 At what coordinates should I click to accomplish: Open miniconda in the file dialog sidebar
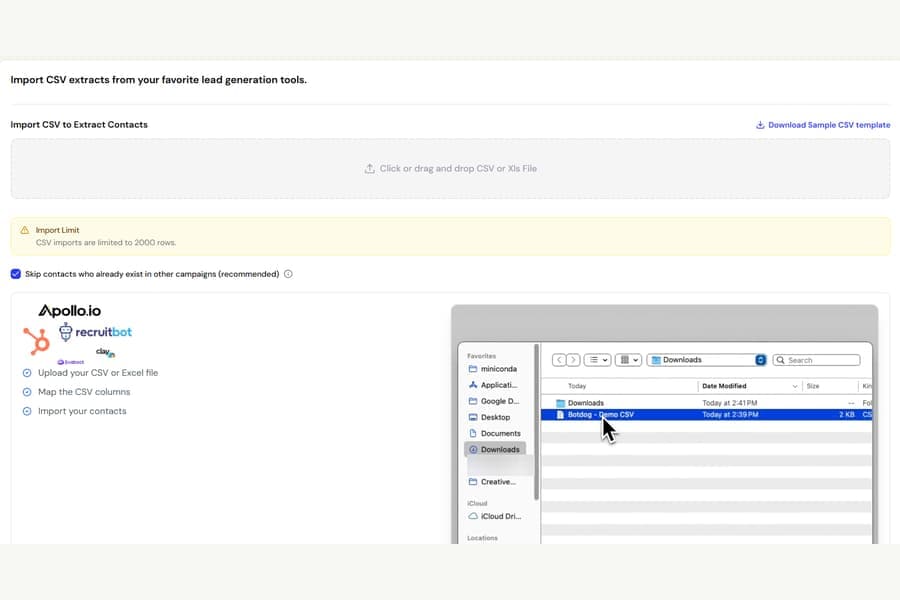pyautogui.click(x=493, y=369)
